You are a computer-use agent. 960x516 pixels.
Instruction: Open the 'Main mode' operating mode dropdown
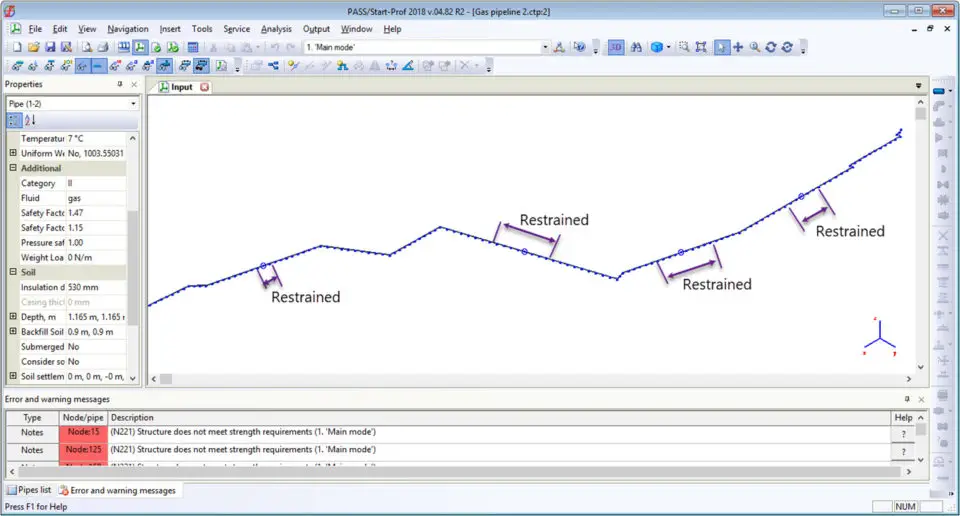click(545, 47)
